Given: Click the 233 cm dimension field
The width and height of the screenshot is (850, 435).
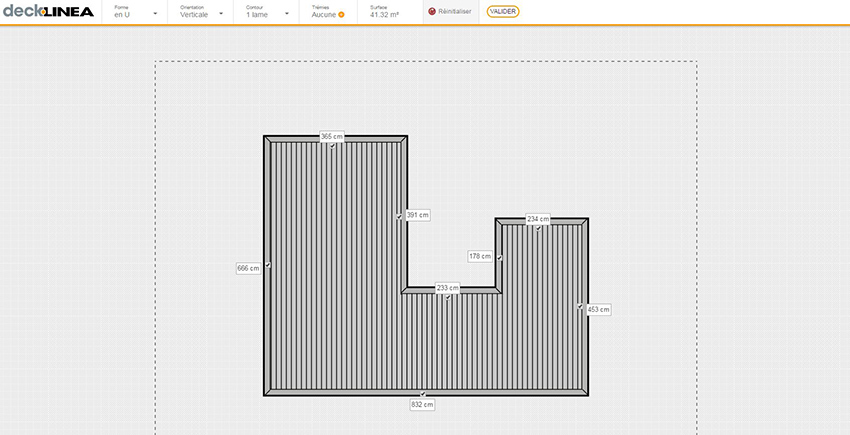Looking at the screenshot, I should pos(448,288).
